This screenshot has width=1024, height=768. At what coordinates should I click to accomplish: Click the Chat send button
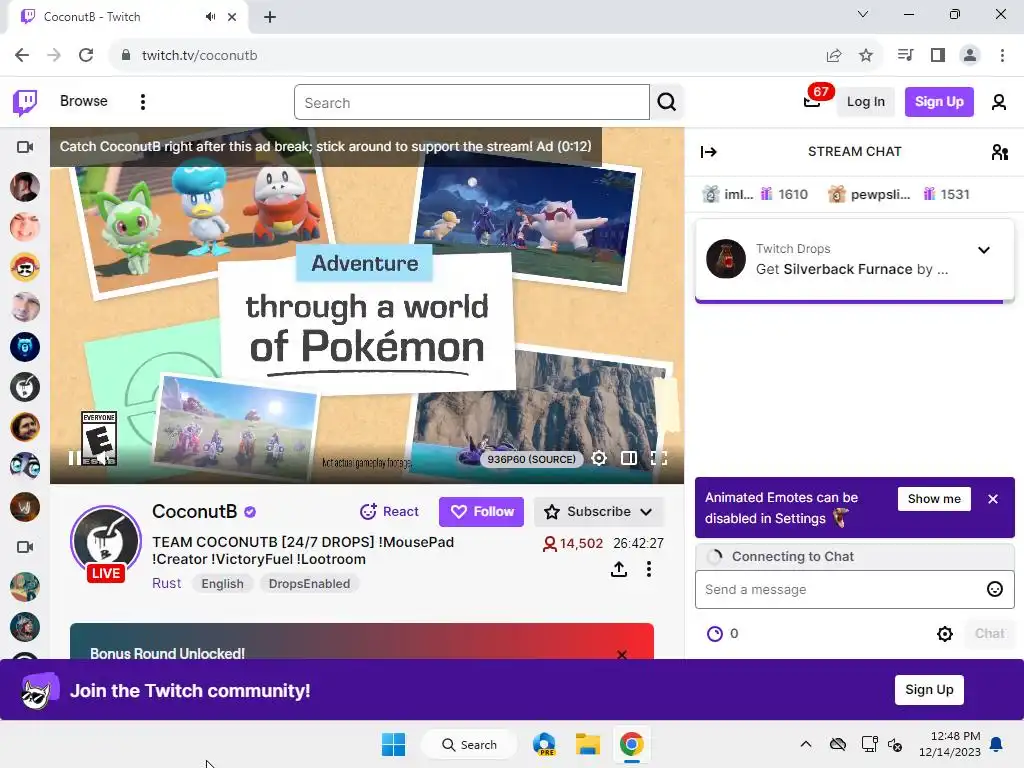coord(989,633)
